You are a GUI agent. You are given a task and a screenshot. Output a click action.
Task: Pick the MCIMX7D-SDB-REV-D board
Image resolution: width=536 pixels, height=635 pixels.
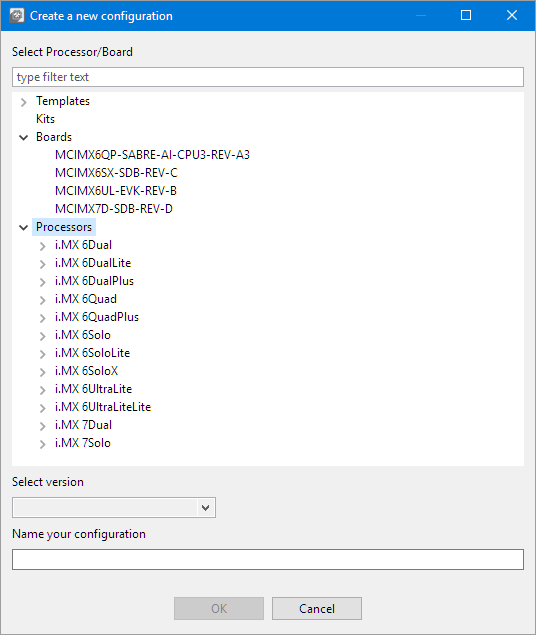[114, 209]
